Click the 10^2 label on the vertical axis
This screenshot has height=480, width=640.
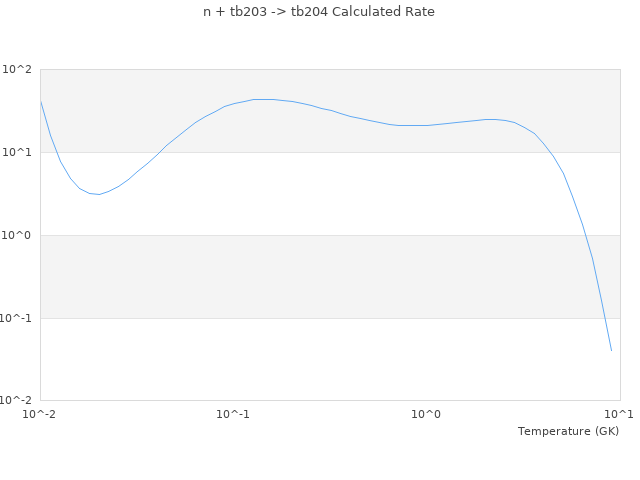coord(17,70)
